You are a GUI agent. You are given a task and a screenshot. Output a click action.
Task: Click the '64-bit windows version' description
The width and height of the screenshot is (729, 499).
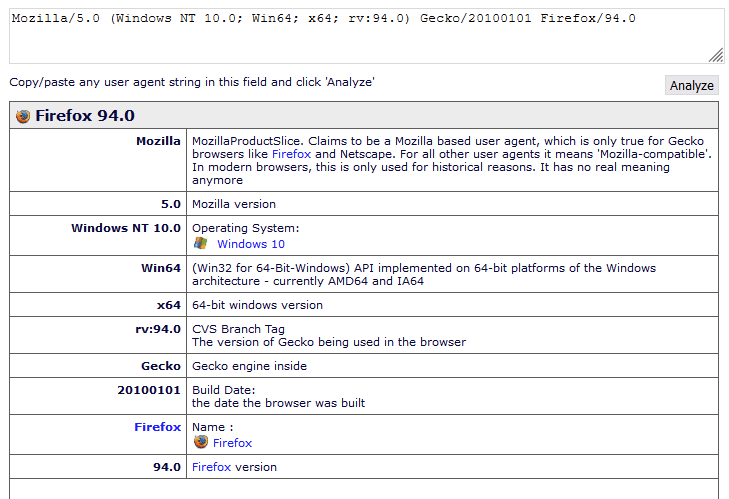point(257,305)
